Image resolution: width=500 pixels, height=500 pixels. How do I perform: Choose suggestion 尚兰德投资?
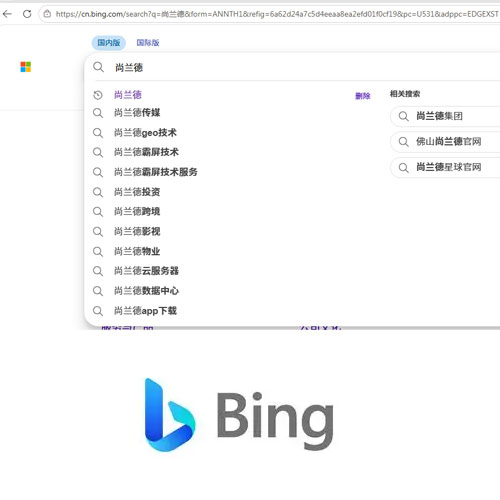click(x=137, y=192)
